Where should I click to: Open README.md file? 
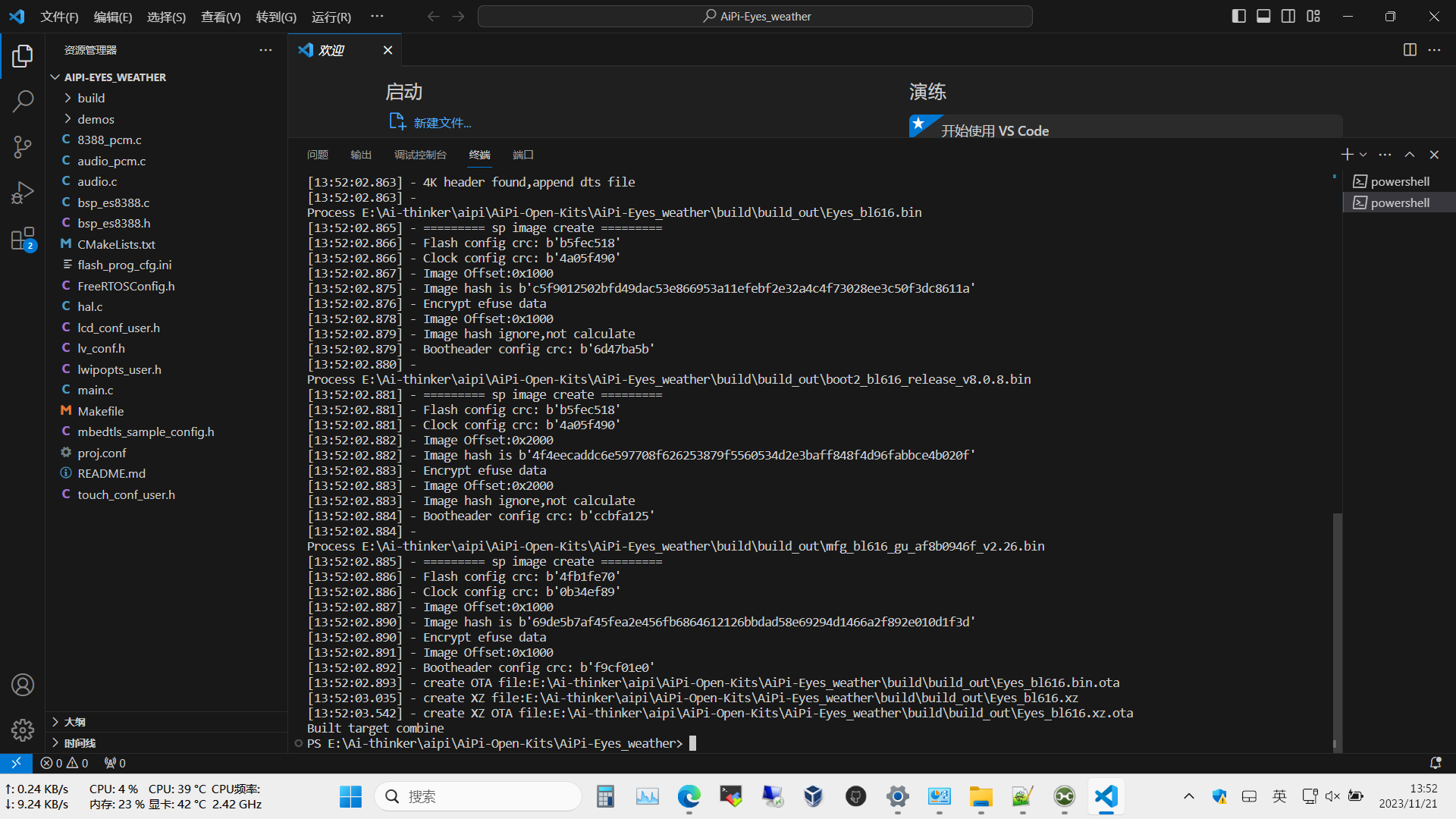coord(166,473)
